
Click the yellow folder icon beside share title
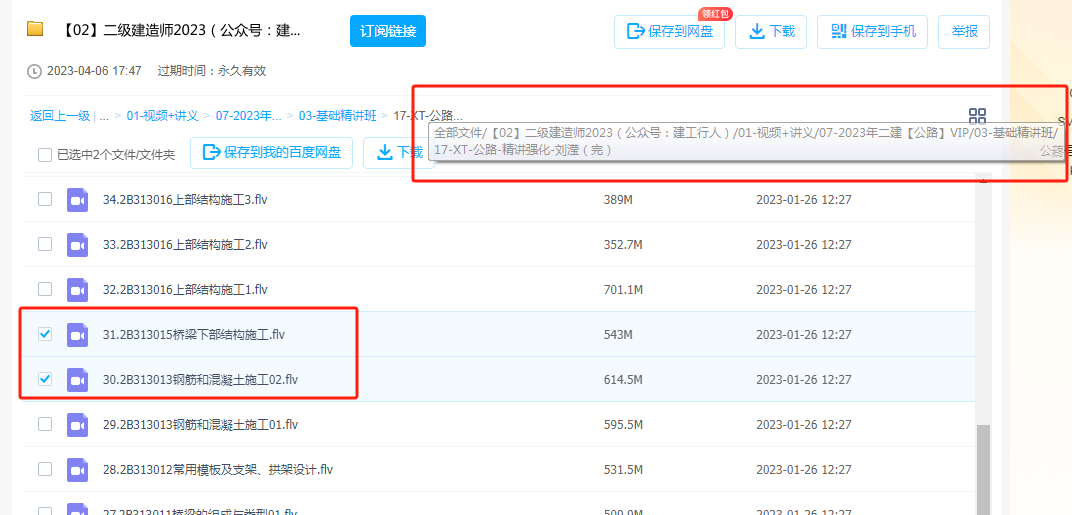click(x=35, y=29)
